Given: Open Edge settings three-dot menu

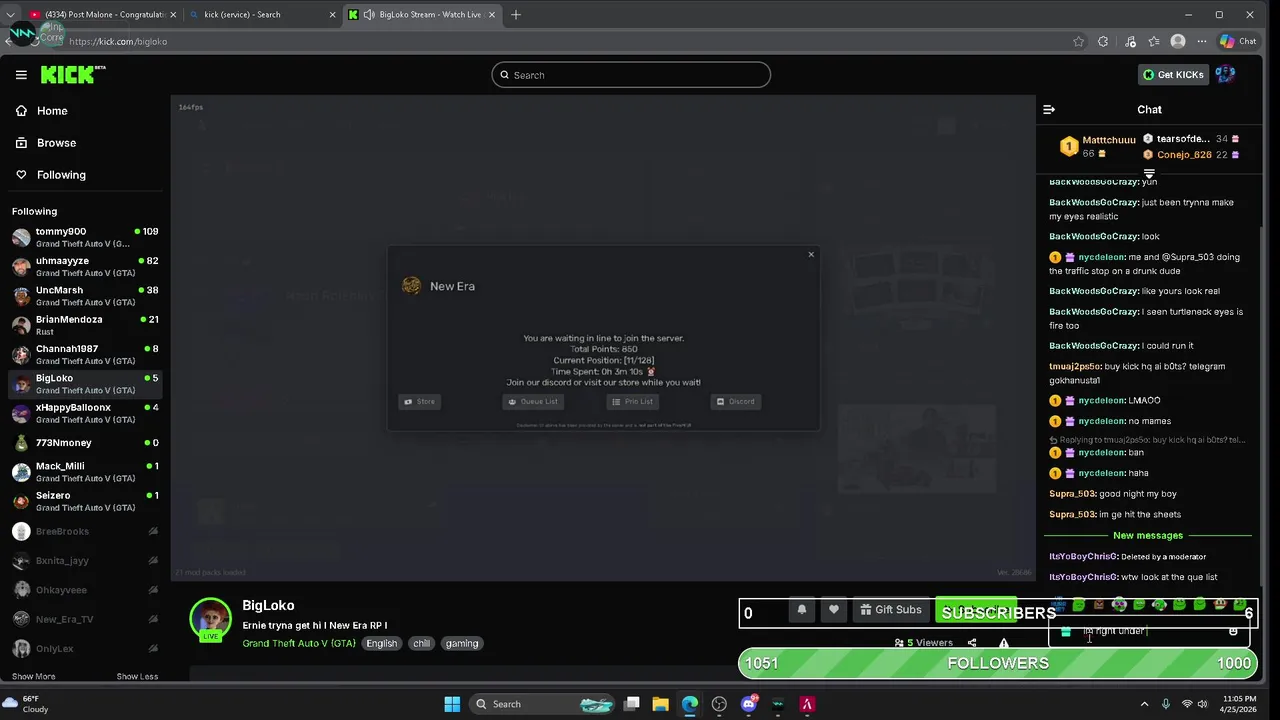Looking at the screenshot, I should pos(1202,41).
